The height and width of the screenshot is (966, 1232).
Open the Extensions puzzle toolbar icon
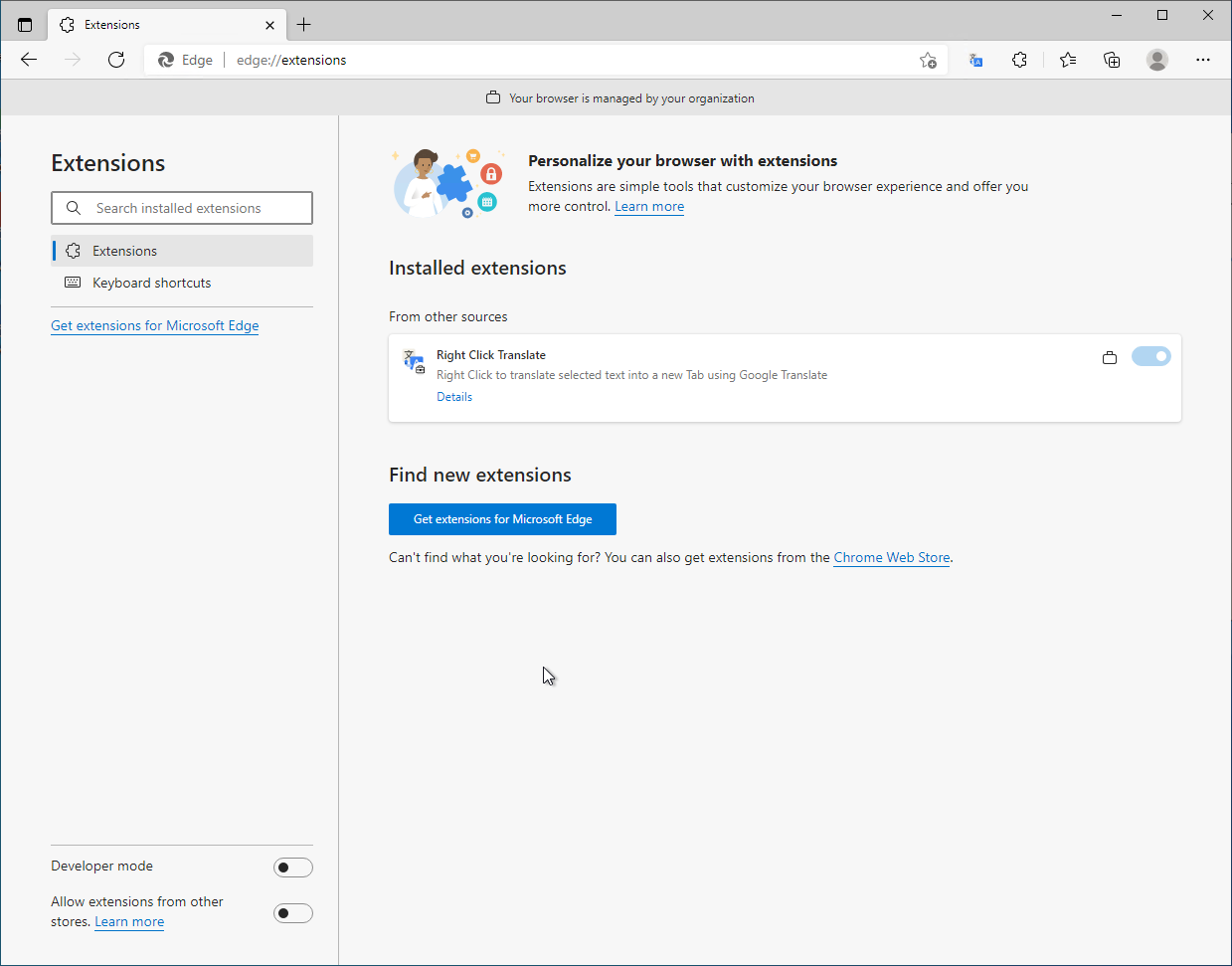(x=1019, y=60)
